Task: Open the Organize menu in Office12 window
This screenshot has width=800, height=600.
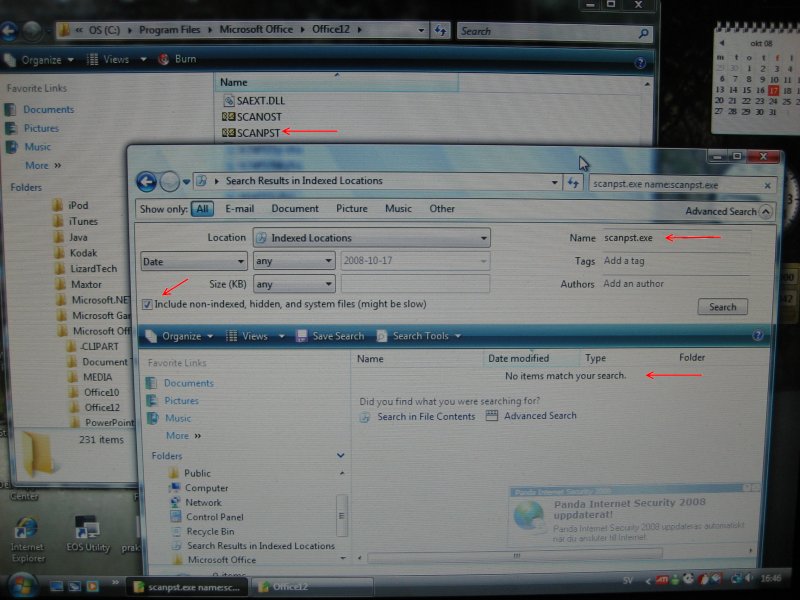Action: click(39, 60)
